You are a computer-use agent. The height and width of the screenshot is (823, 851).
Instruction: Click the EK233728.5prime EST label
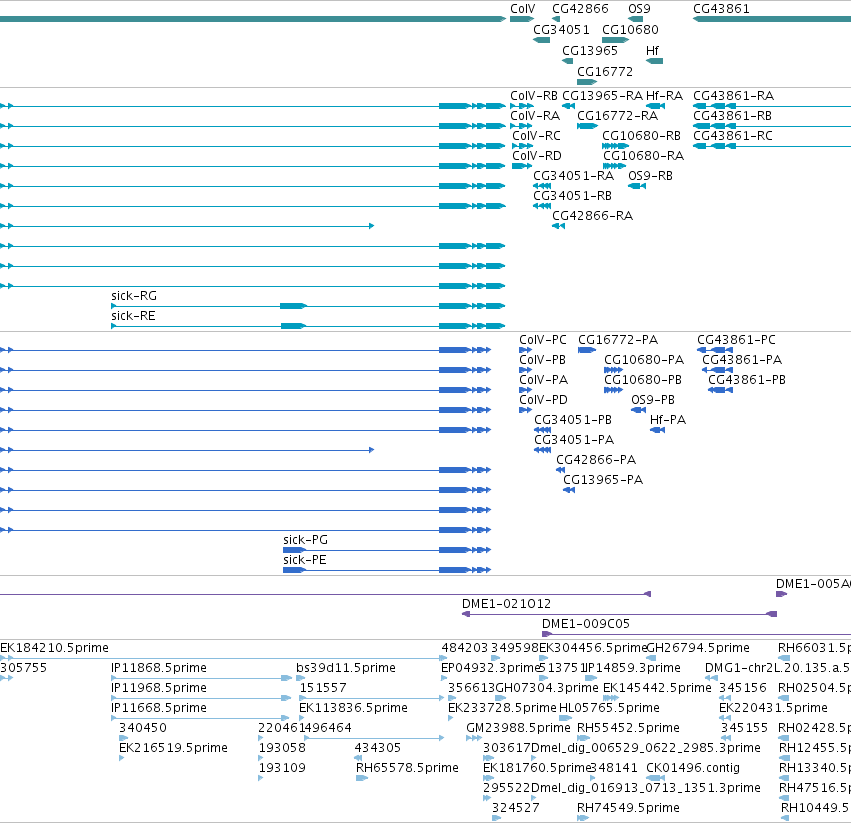coord(502,708)
